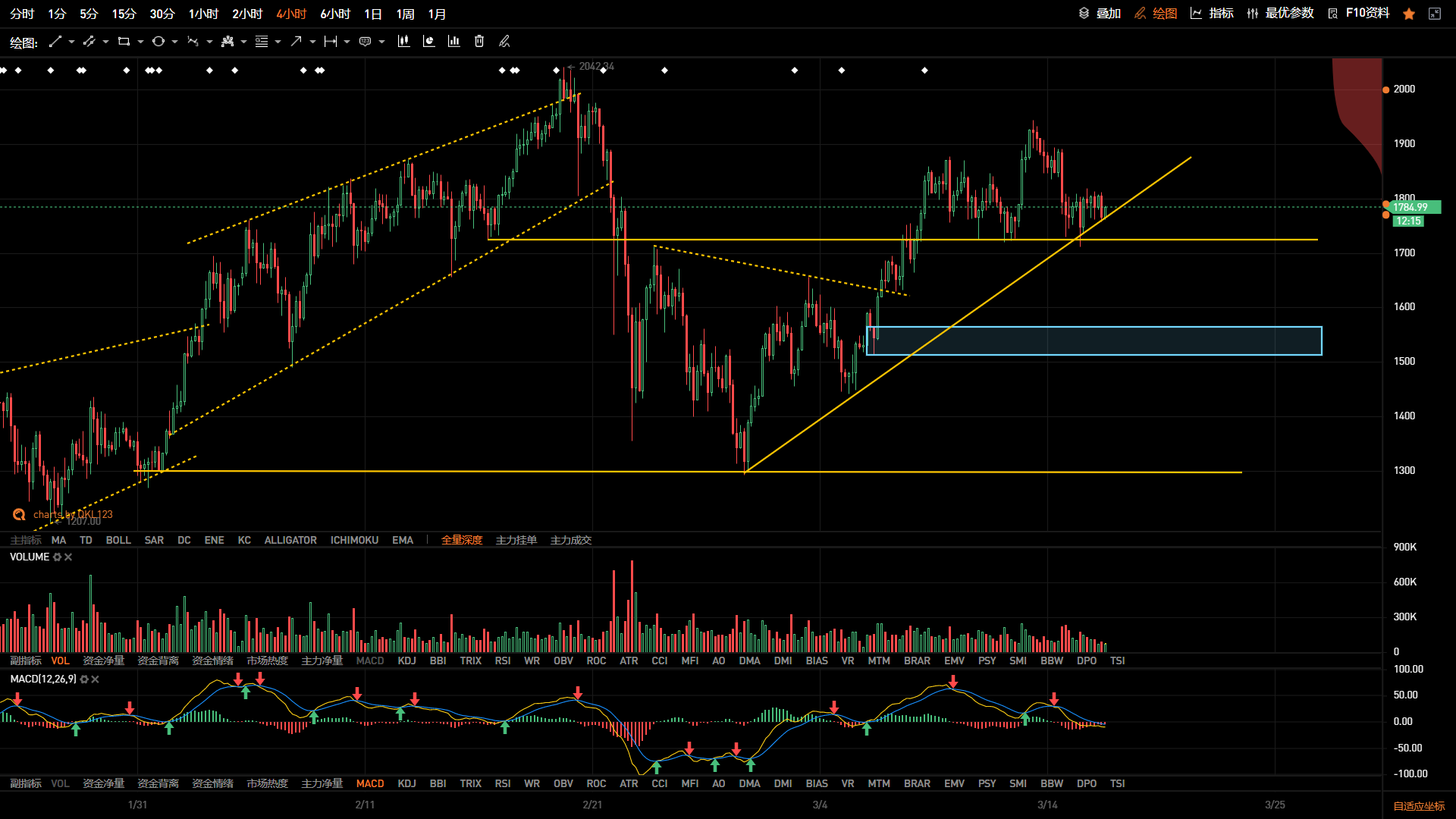Select the arrow drawing tool
Screen dimensions: 1456x819
pos(296,42)
